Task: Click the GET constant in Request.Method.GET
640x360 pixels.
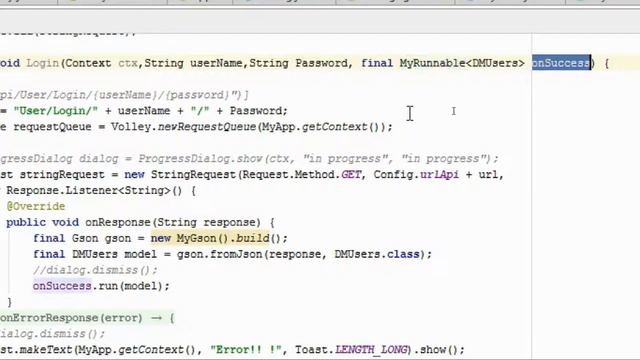Action: point(351,175)
